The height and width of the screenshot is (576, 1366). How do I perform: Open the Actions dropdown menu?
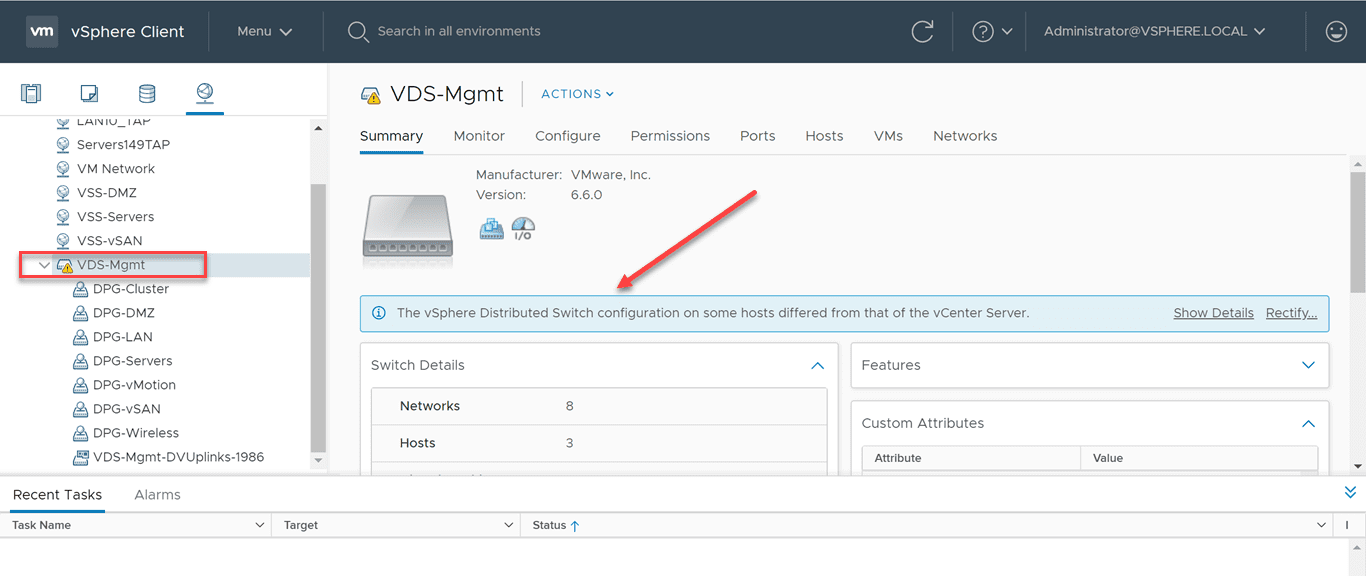point(577,94)
